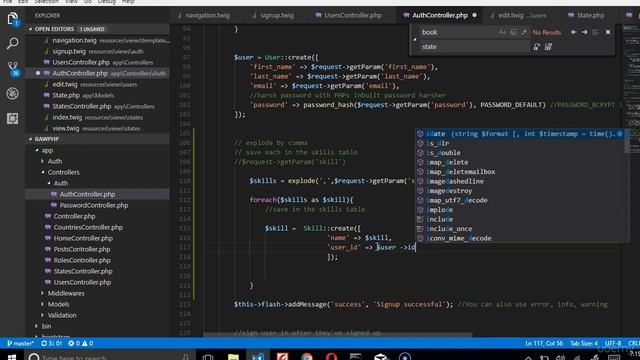The height and width of the screenshot is (360, 640).
Task: Open the Extensions view in activity bar
Action: [x=12, y=118]
